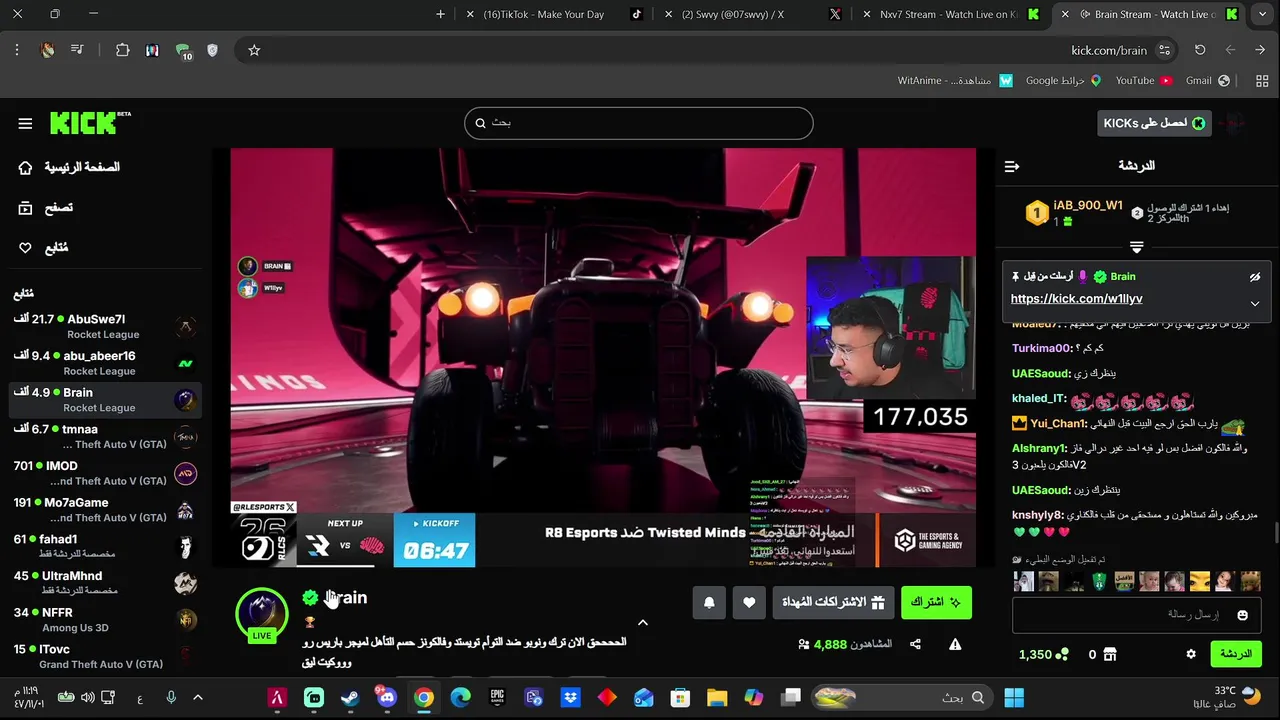The image size is (1280, 720).
Task: Click the KICK logo
Action: pos(90,123)
